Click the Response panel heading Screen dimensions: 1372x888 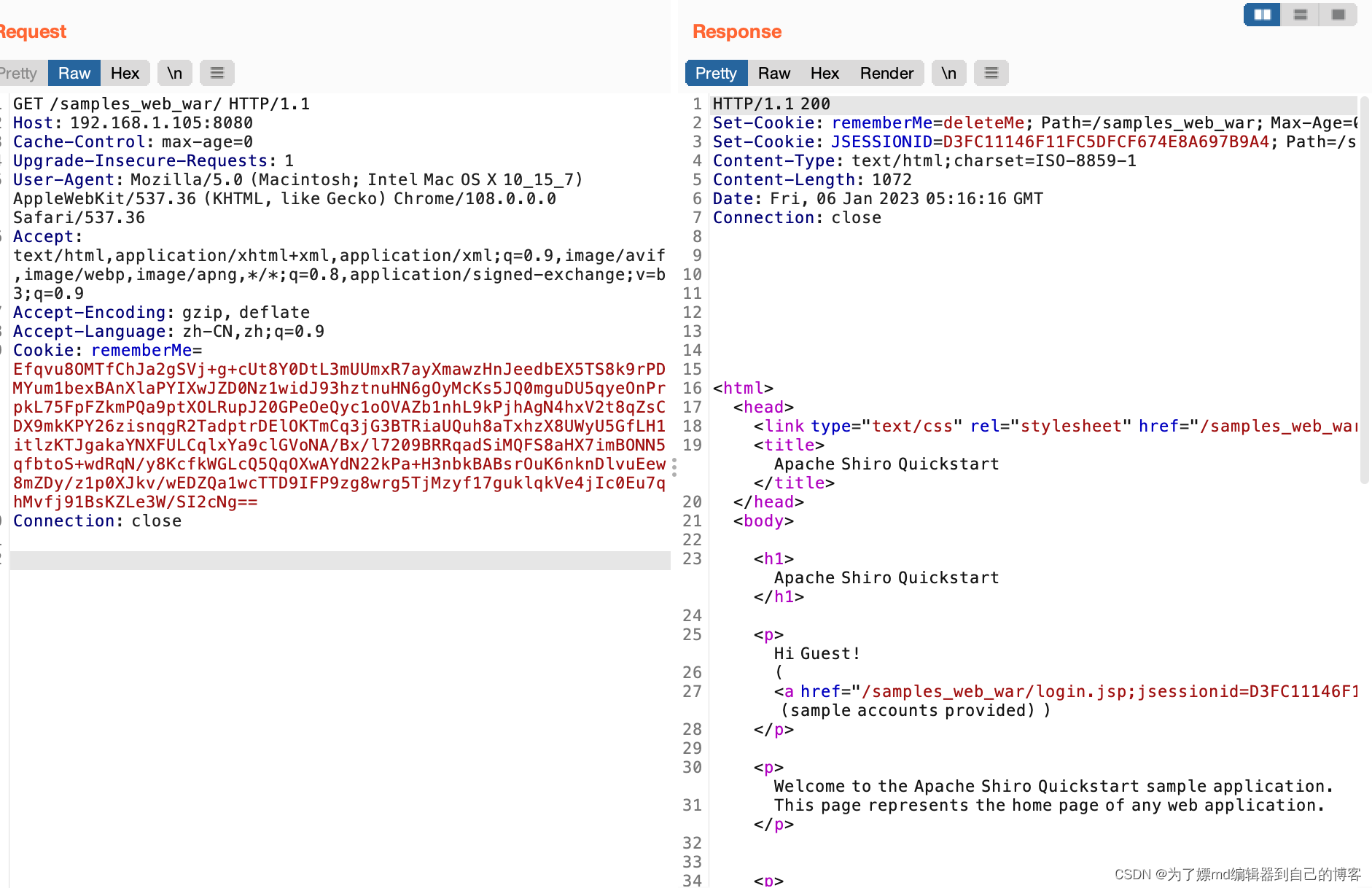(x=737, y=31)
